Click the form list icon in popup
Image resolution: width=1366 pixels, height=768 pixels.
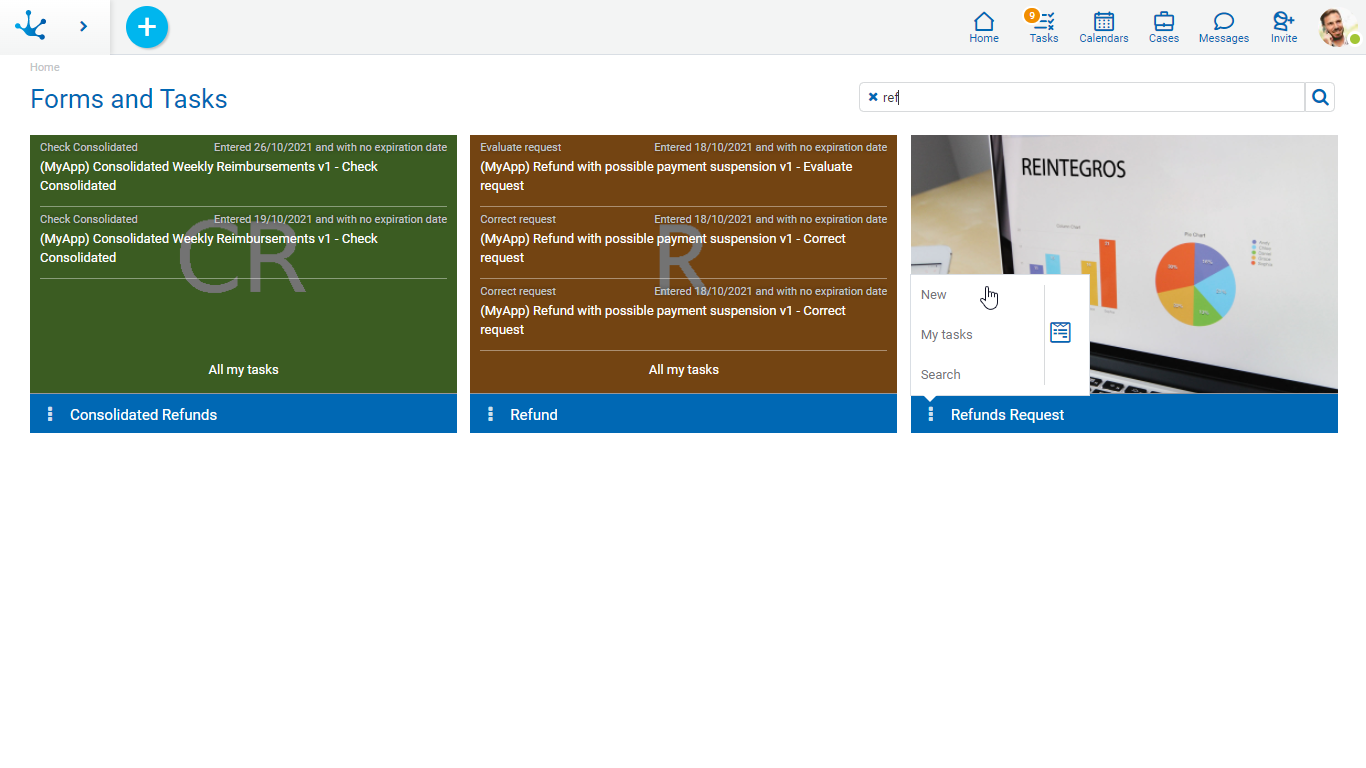[1060, 333]
